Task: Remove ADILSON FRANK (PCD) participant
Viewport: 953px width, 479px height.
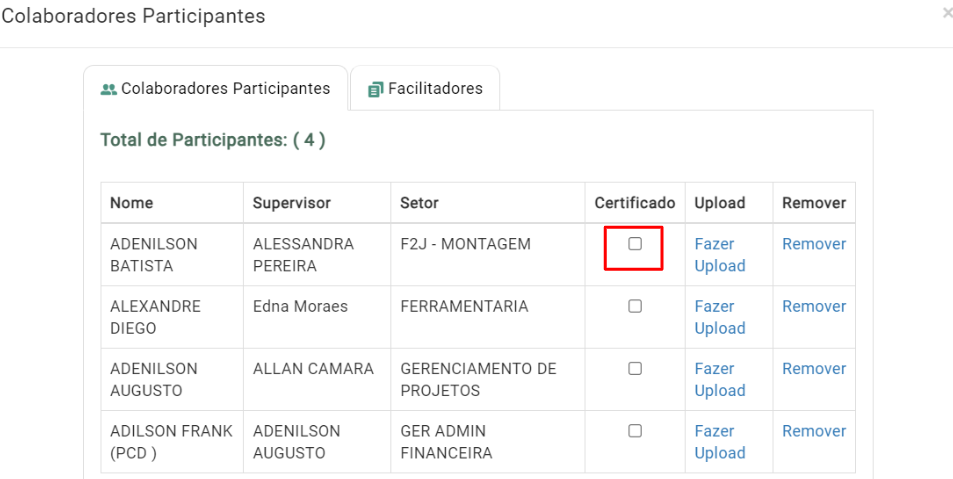Action: point(814,431)
